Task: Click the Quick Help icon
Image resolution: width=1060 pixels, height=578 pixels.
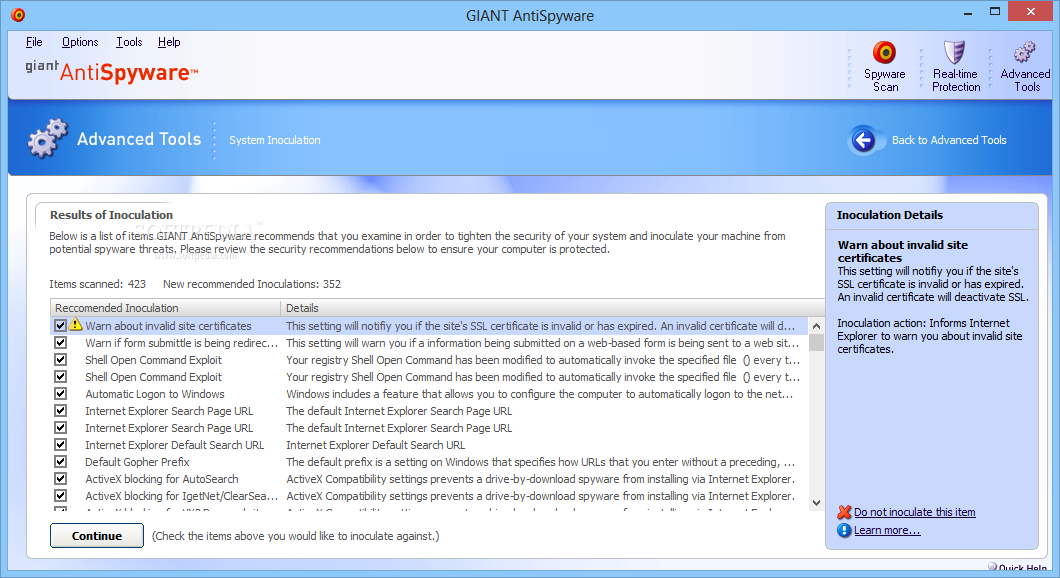Action: click(x=992, y=567)
